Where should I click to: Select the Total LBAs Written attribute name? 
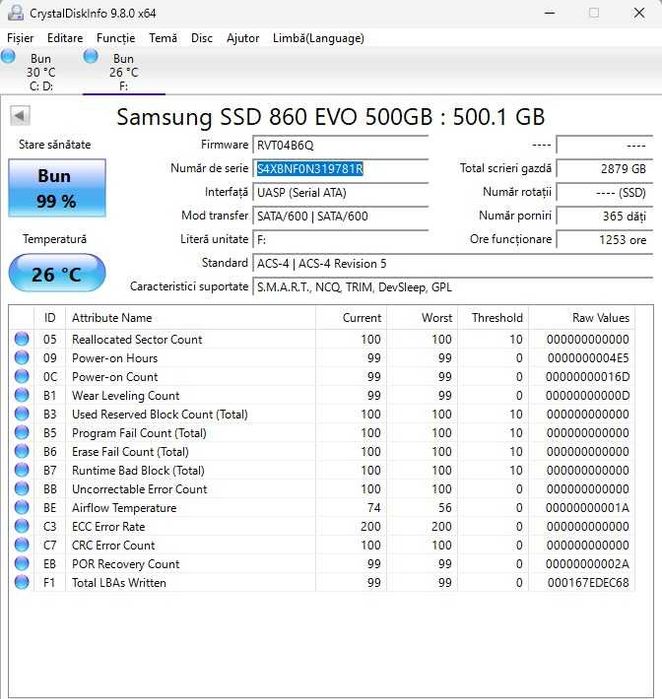point(119,583)
